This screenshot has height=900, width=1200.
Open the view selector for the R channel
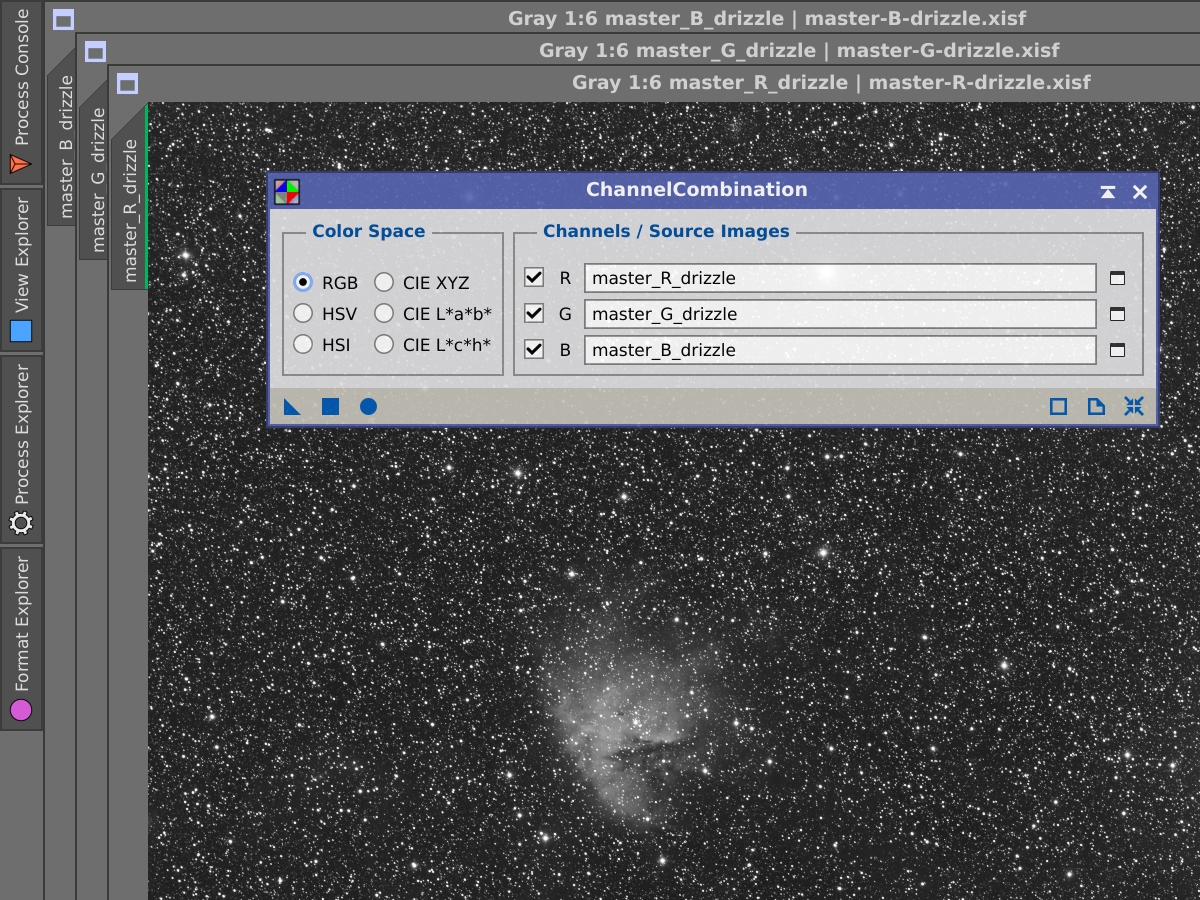point(1118,278)
